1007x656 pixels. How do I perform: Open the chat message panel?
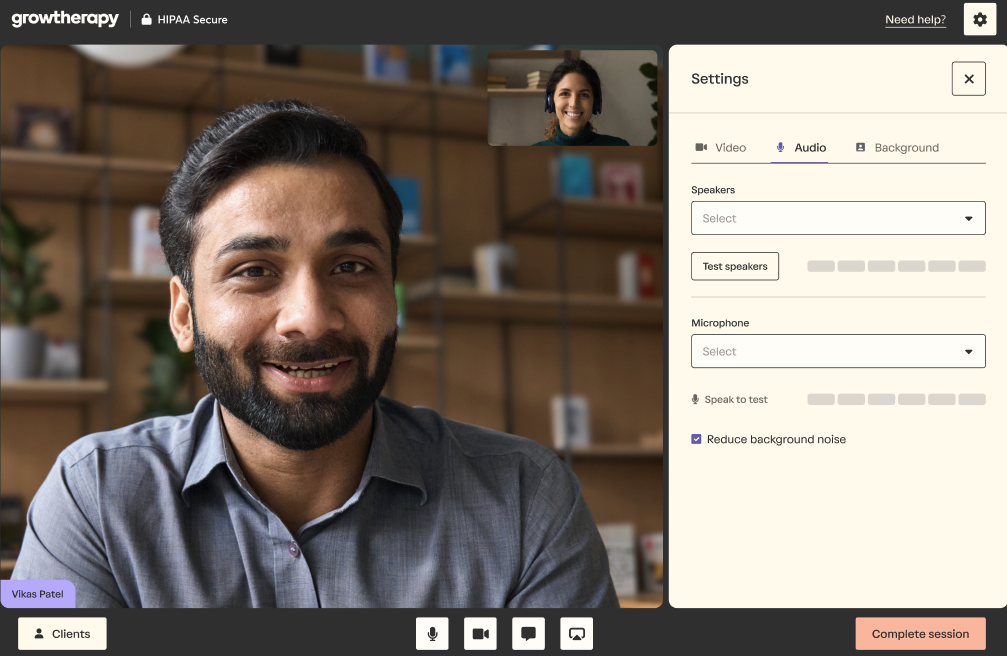[528, 634]
